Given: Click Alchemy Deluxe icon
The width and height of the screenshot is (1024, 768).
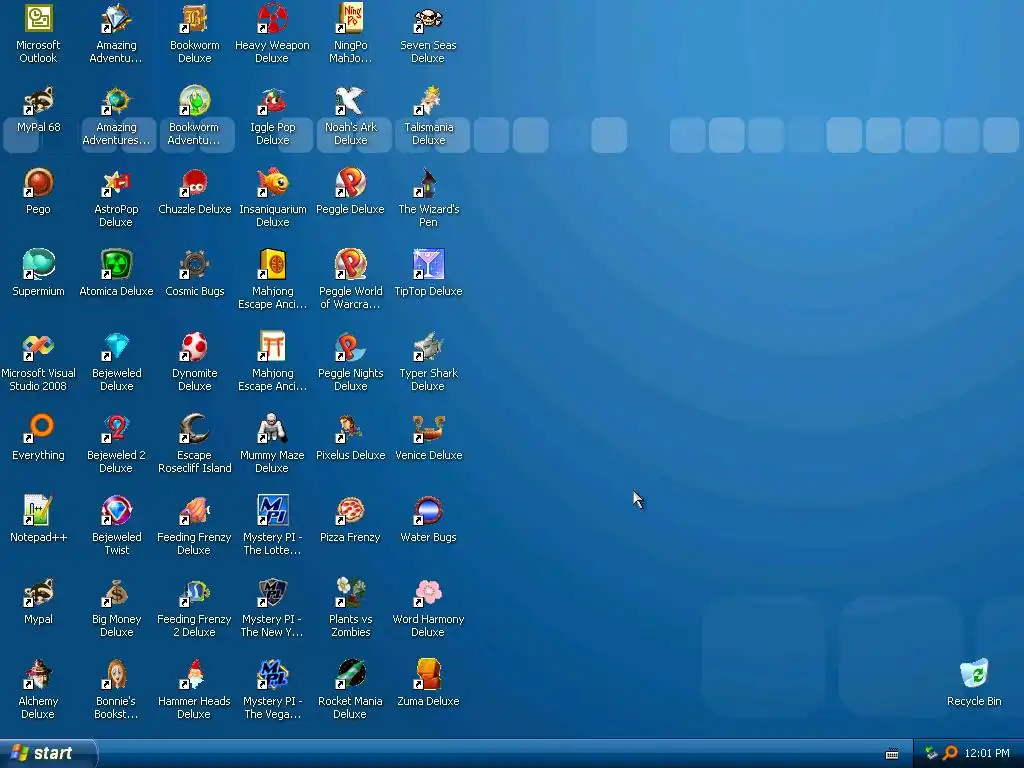Looking at the screenshot, I should (x=38, y=675).
